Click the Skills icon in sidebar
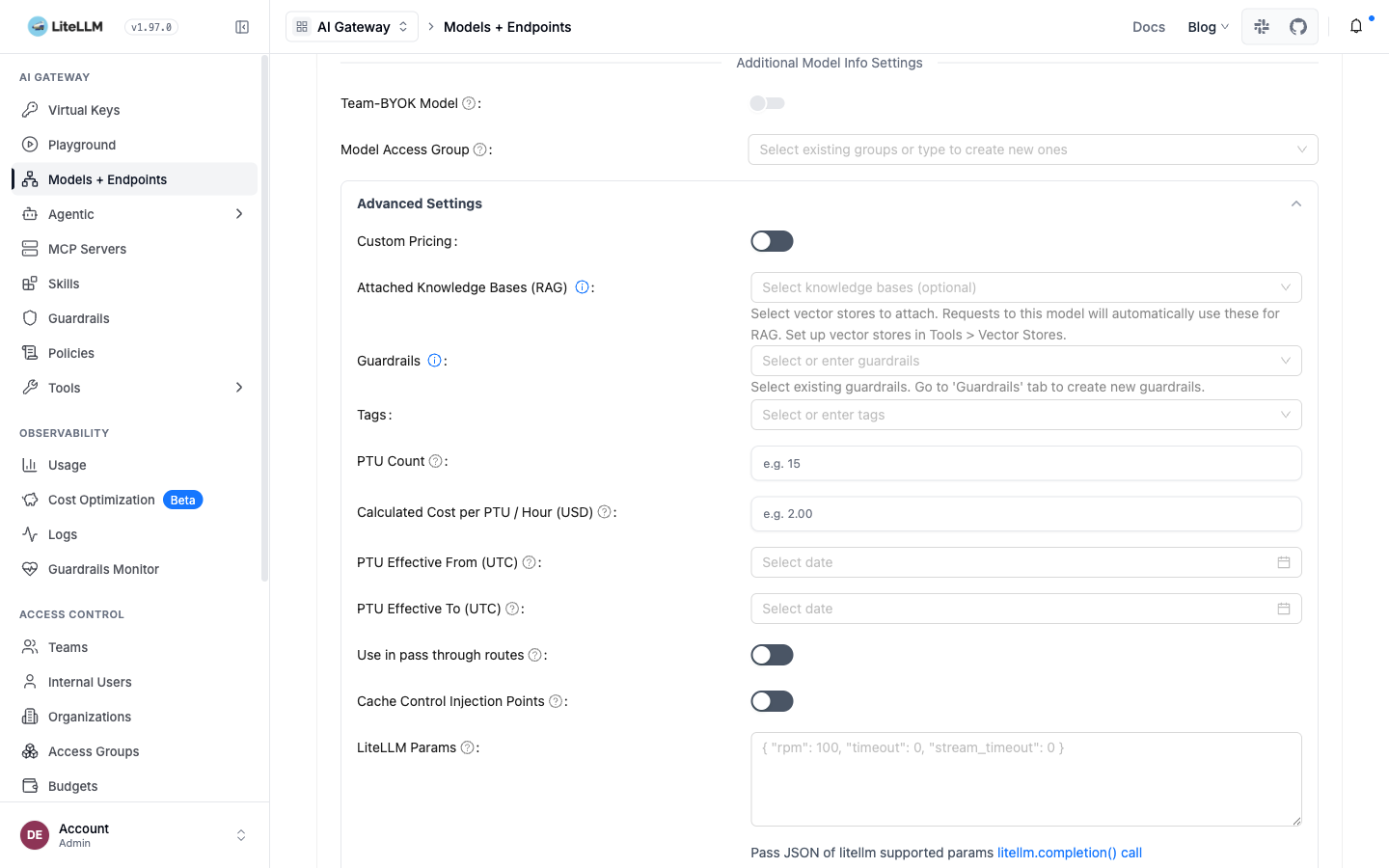The image size is (1389, 868). click(x=30, y=284)
